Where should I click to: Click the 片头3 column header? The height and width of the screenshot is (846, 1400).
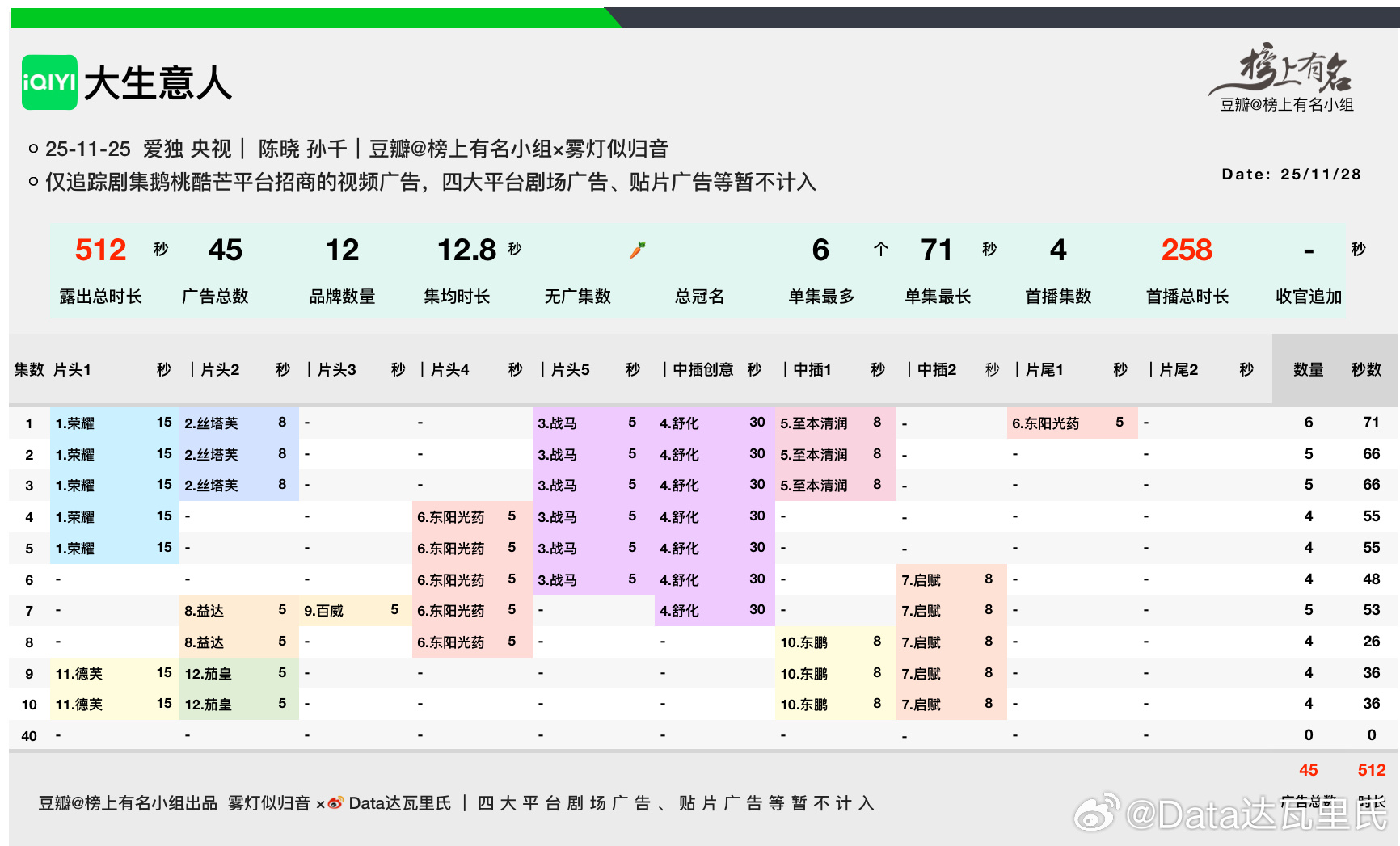tap(337, 369)
